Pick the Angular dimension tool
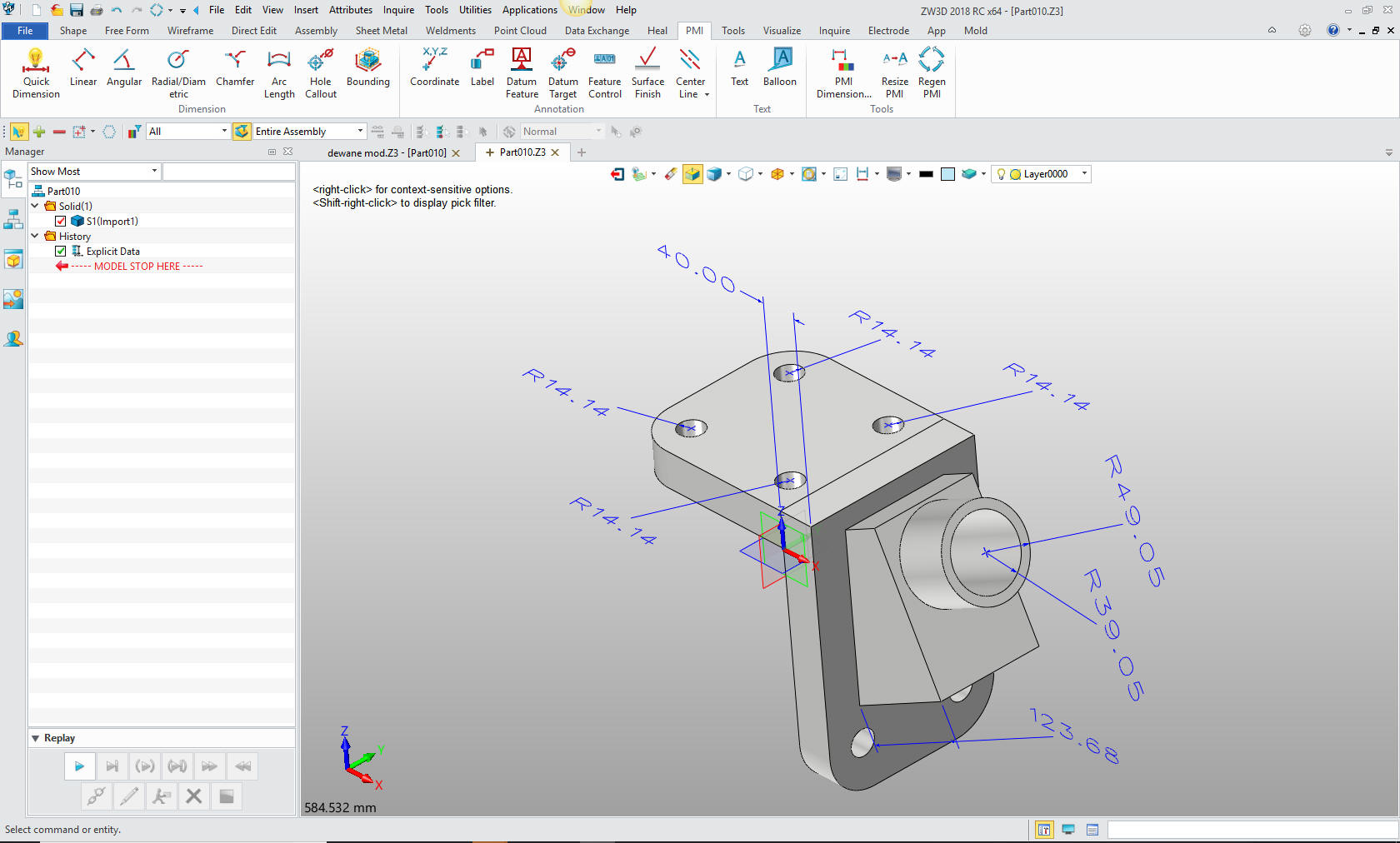1400x843 pixels. [124, 67]
